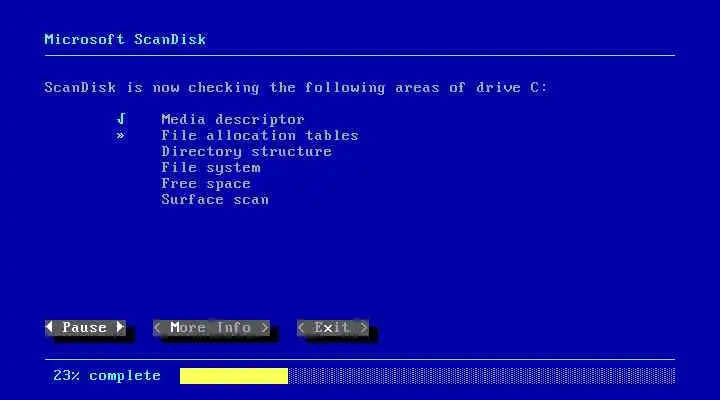Click the checkmark next to Media descriptor
This screenshot has width=720, height=400.
click(x=121, y=119)
